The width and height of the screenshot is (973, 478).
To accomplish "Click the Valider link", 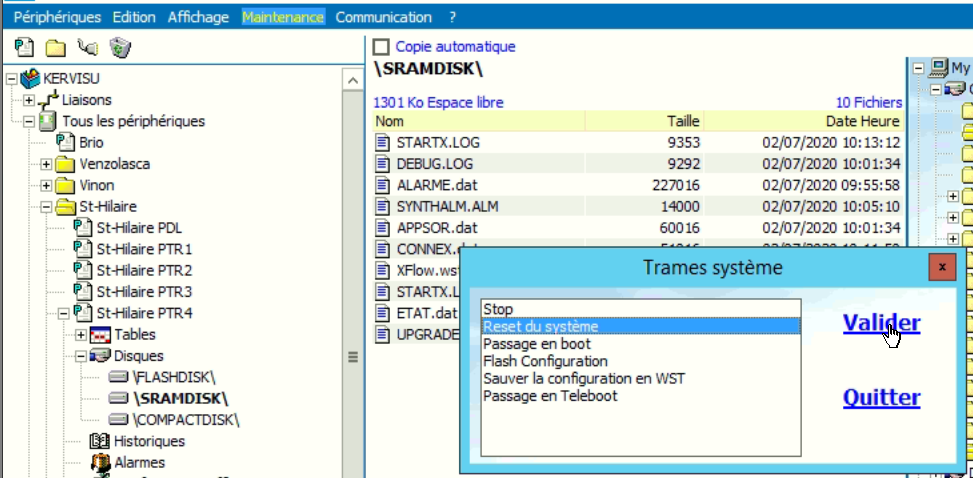I will pos(881,323).
